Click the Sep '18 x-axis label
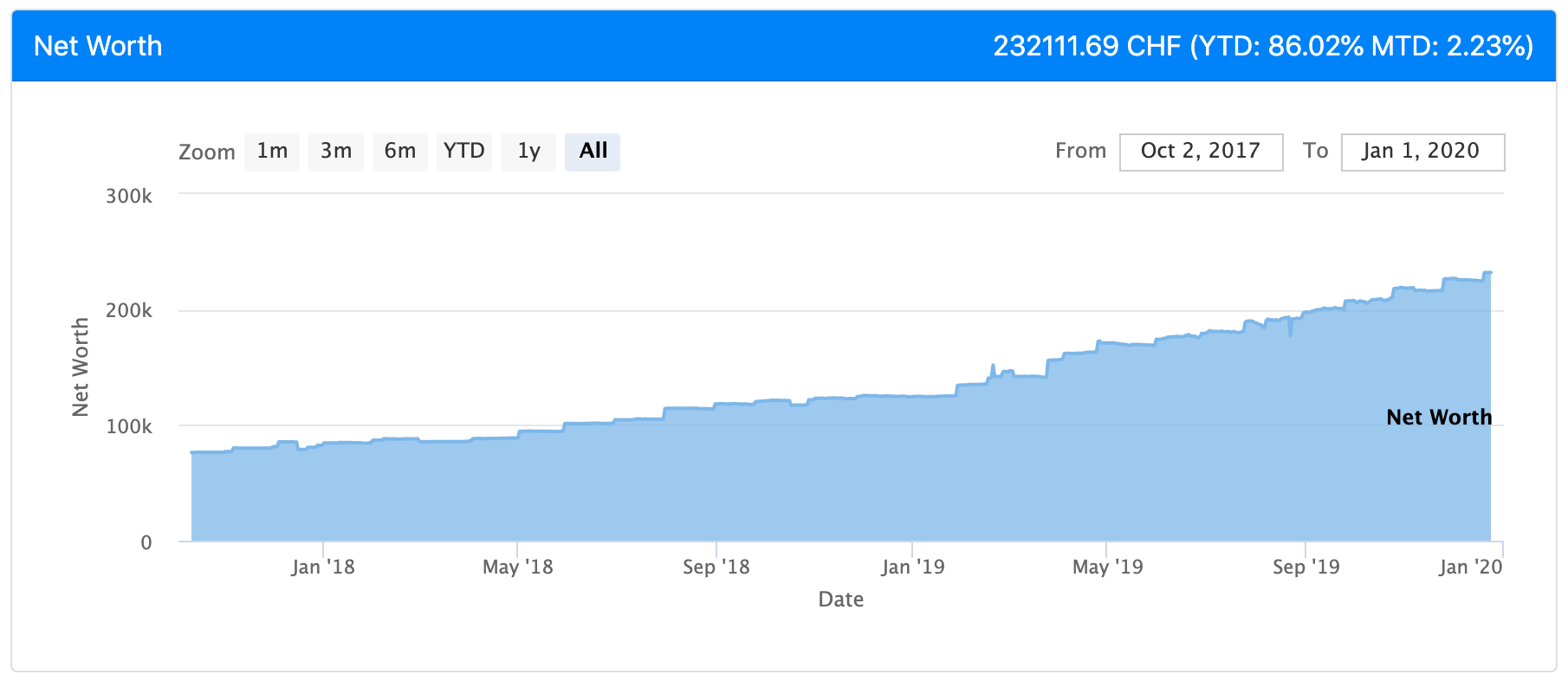 pos(716,567)
